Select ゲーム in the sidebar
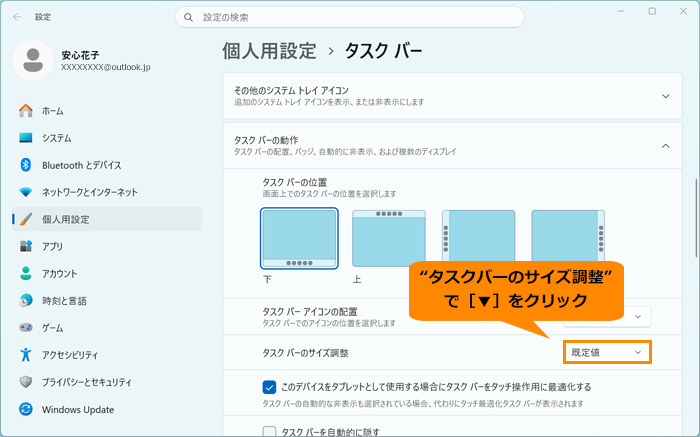Image resolution: width=700 pixels, height=437 pixels. (x=107, y=328)
